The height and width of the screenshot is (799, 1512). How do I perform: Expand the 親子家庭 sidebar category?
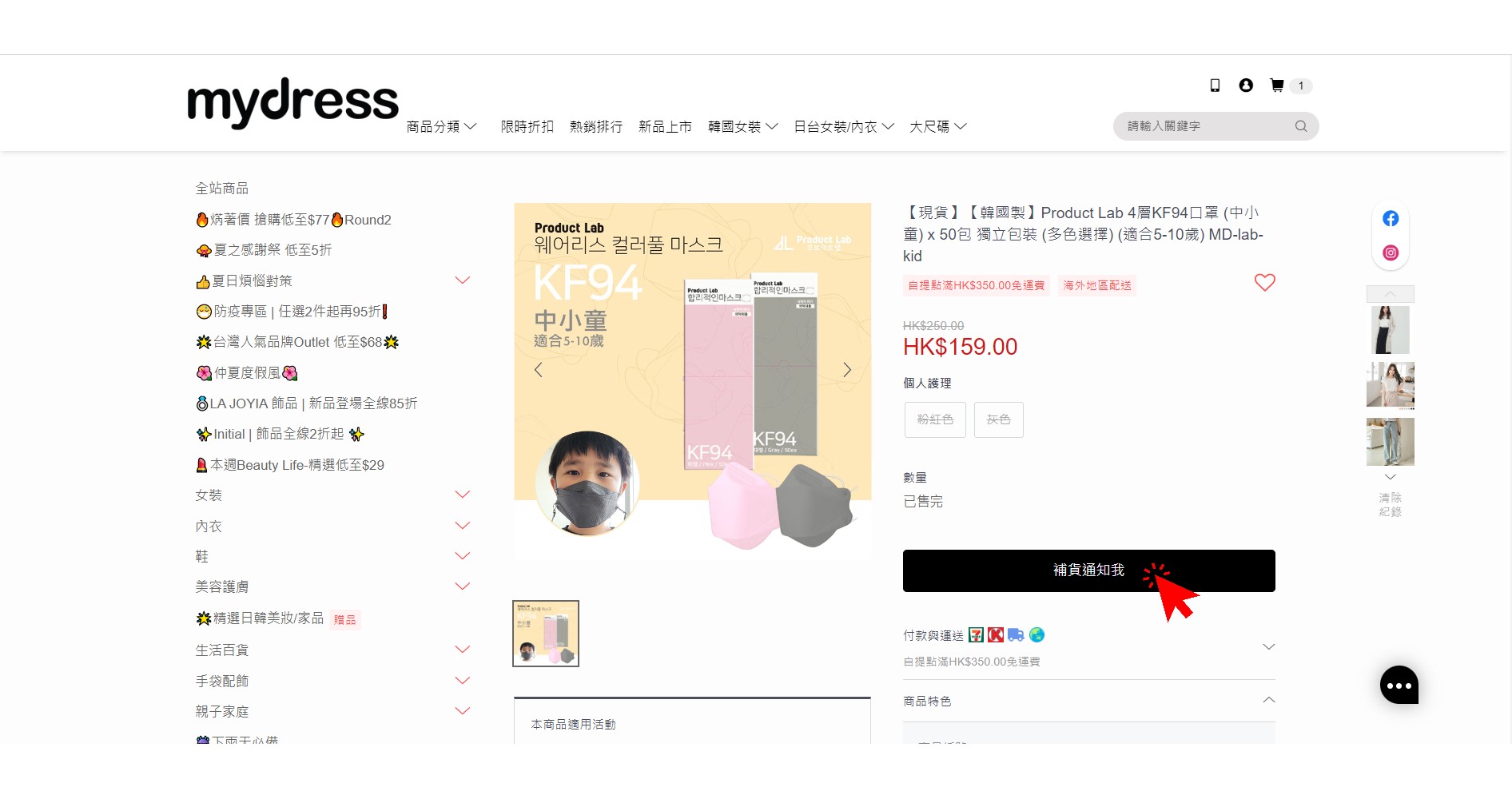[462, 711]
